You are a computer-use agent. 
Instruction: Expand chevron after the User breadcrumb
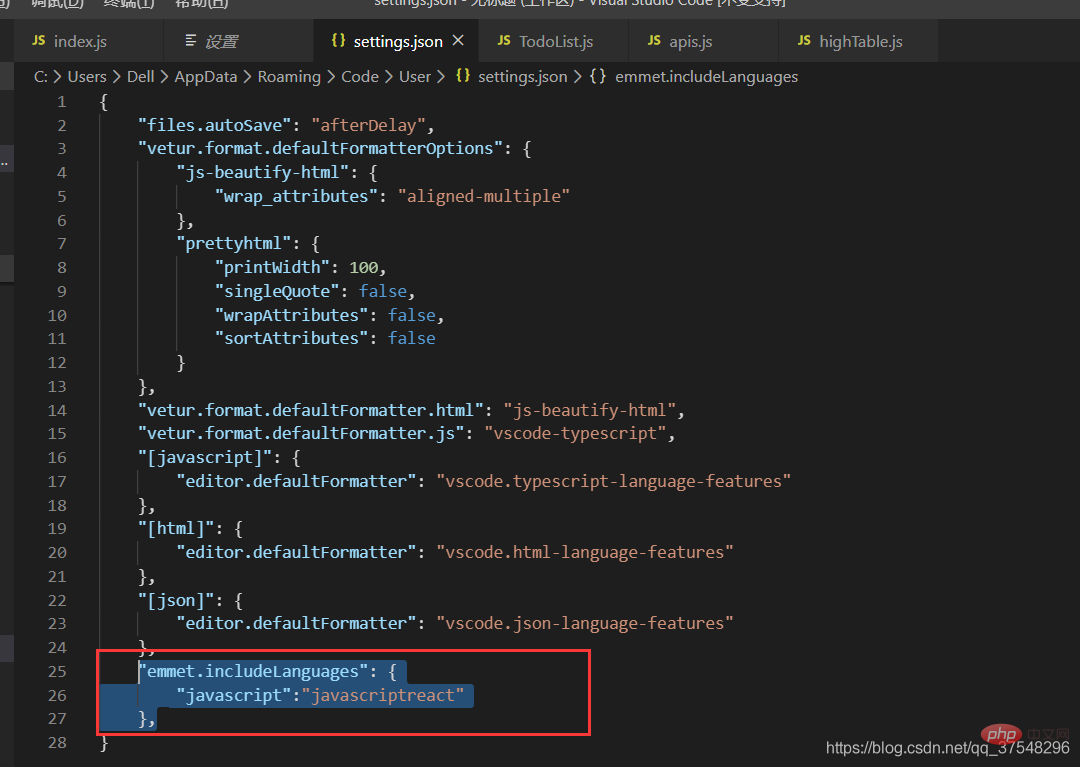441,77
